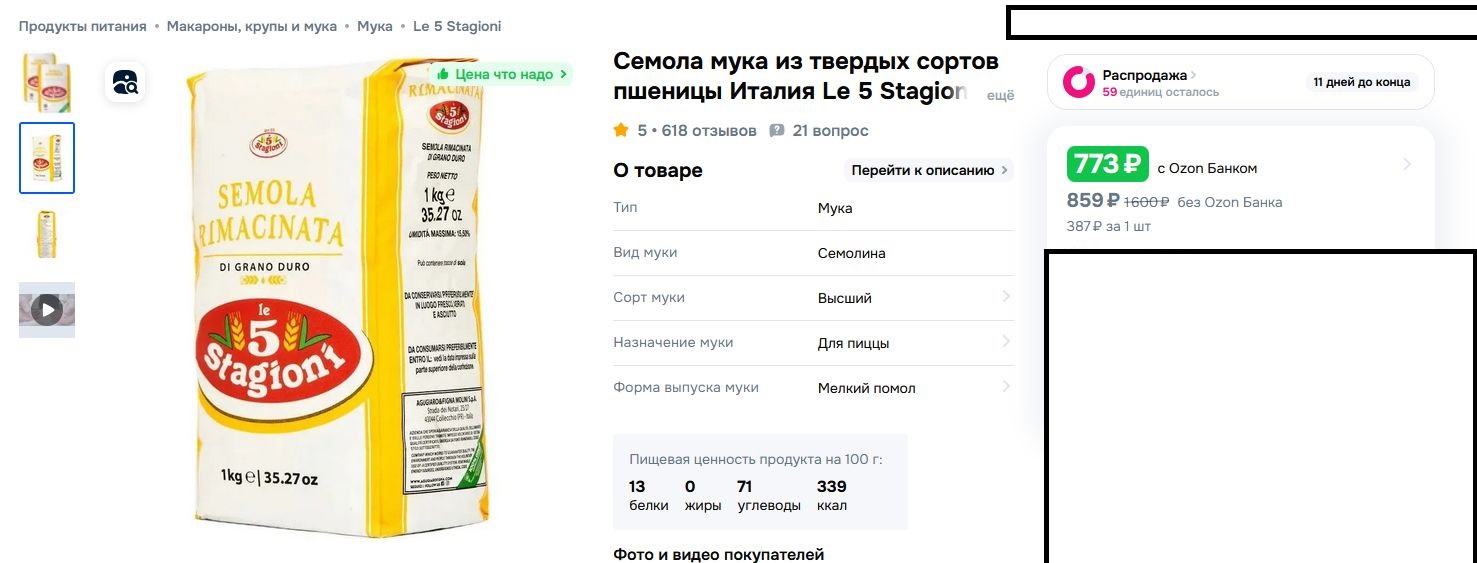Open the 'Продукты питания' breadcrumb
Viewport: 1477px width, 563px height.
pos(83,26)
